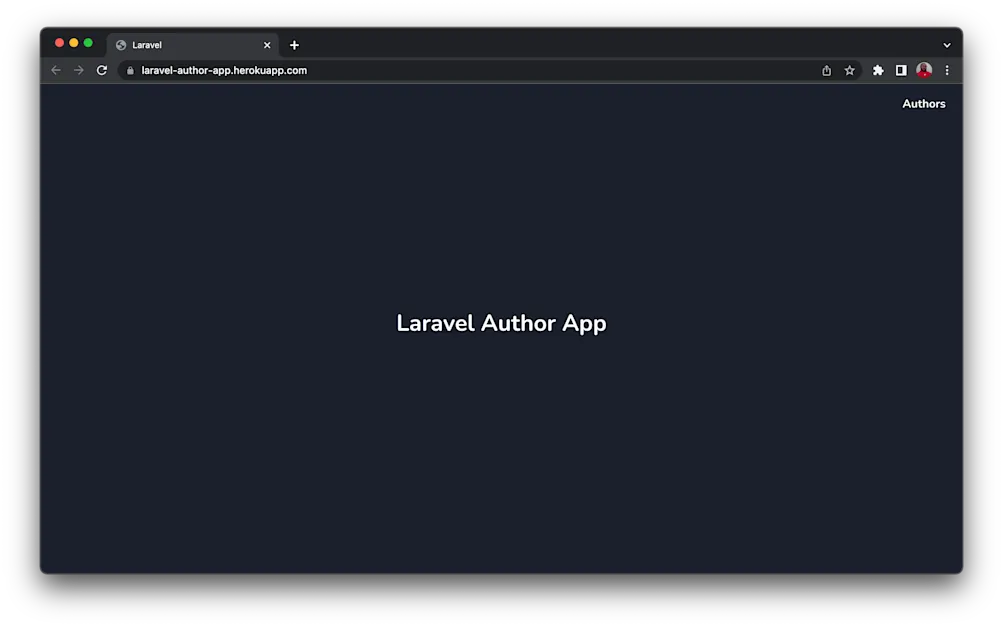Click the Laravel Author App heading
1003x627 pixels.
(501, 323)
